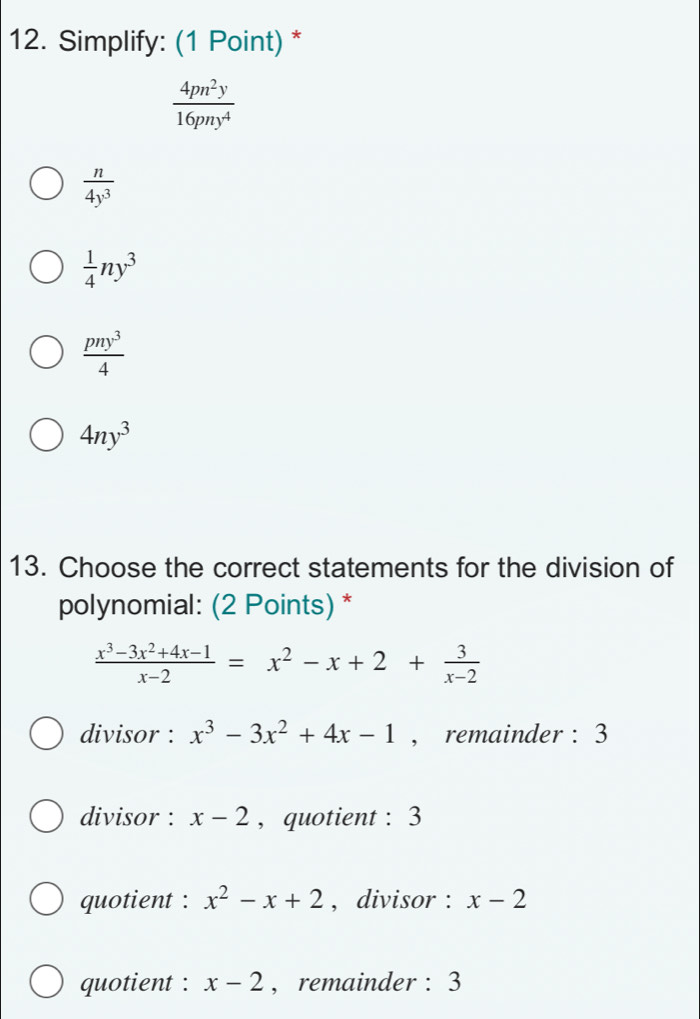Viewport: 700px width, 1019px height.
Task: Select the radio button for n over 4y³
Action: (46, 185)
